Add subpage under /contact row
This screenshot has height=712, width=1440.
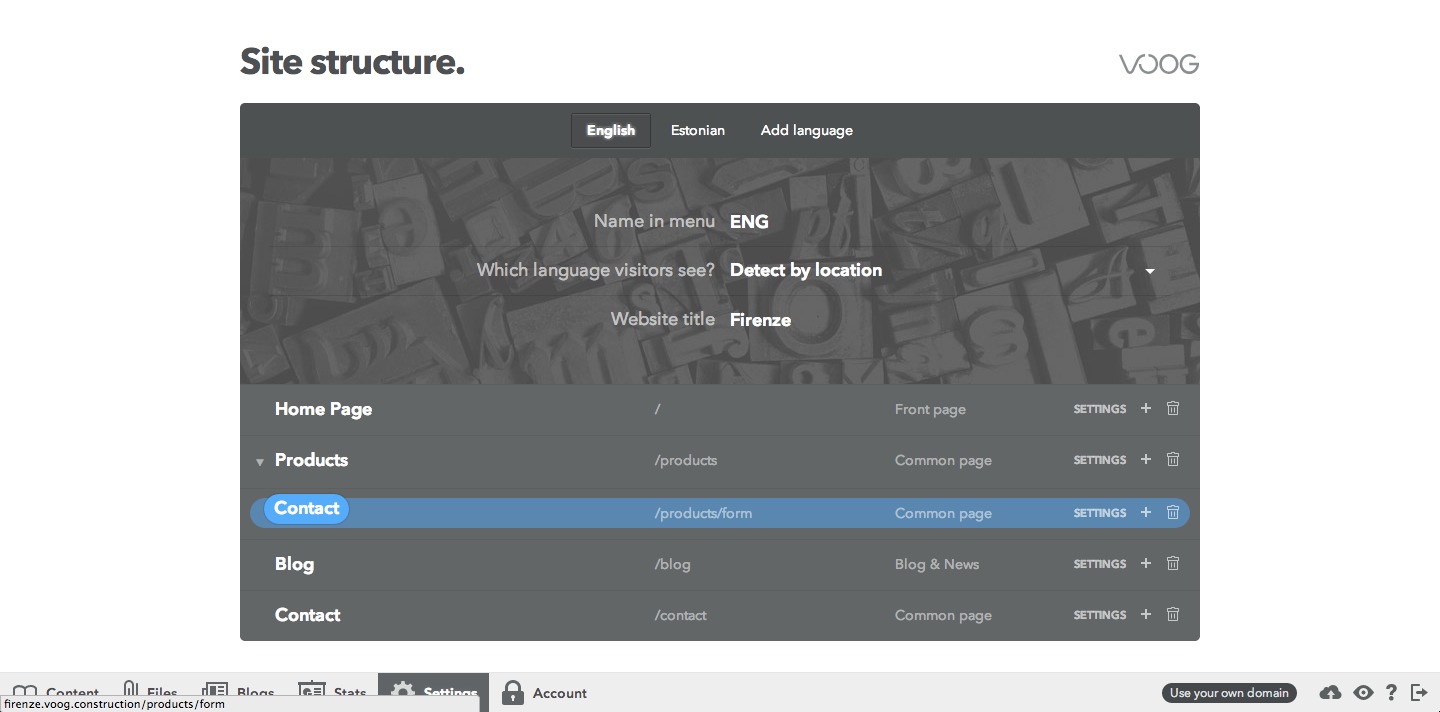click(x=1146, y=614)
